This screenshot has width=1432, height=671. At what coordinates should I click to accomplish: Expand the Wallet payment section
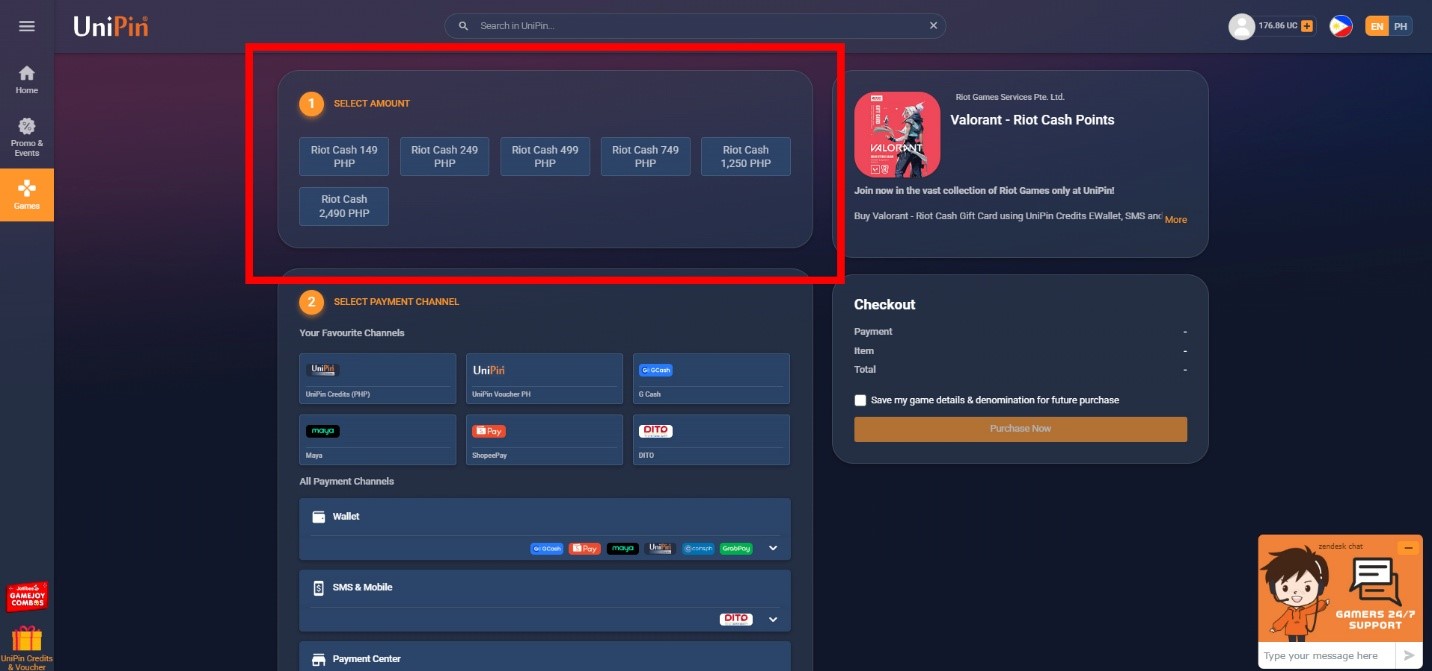pos(771,548)
